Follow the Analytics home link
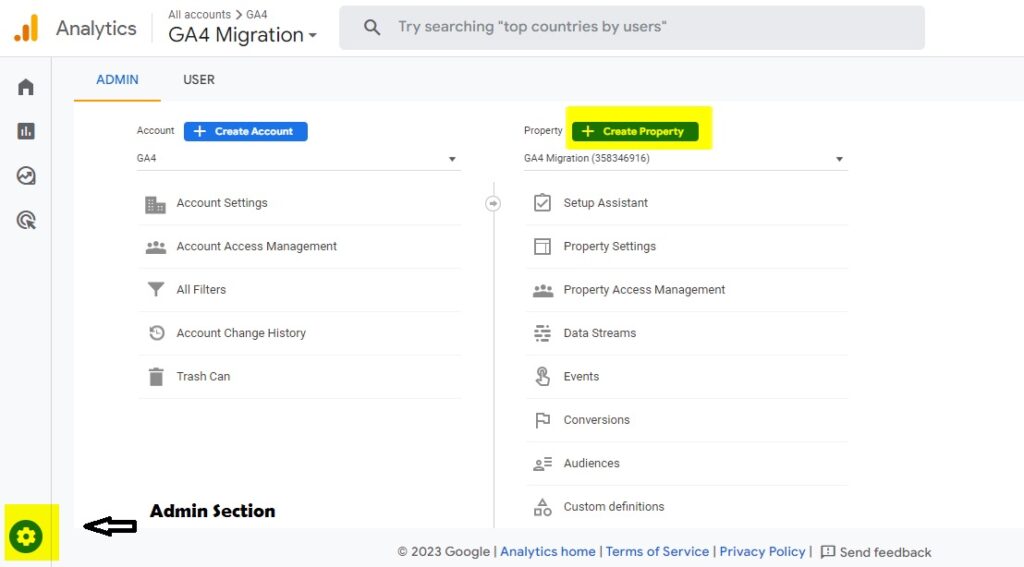 click(547, 551)
